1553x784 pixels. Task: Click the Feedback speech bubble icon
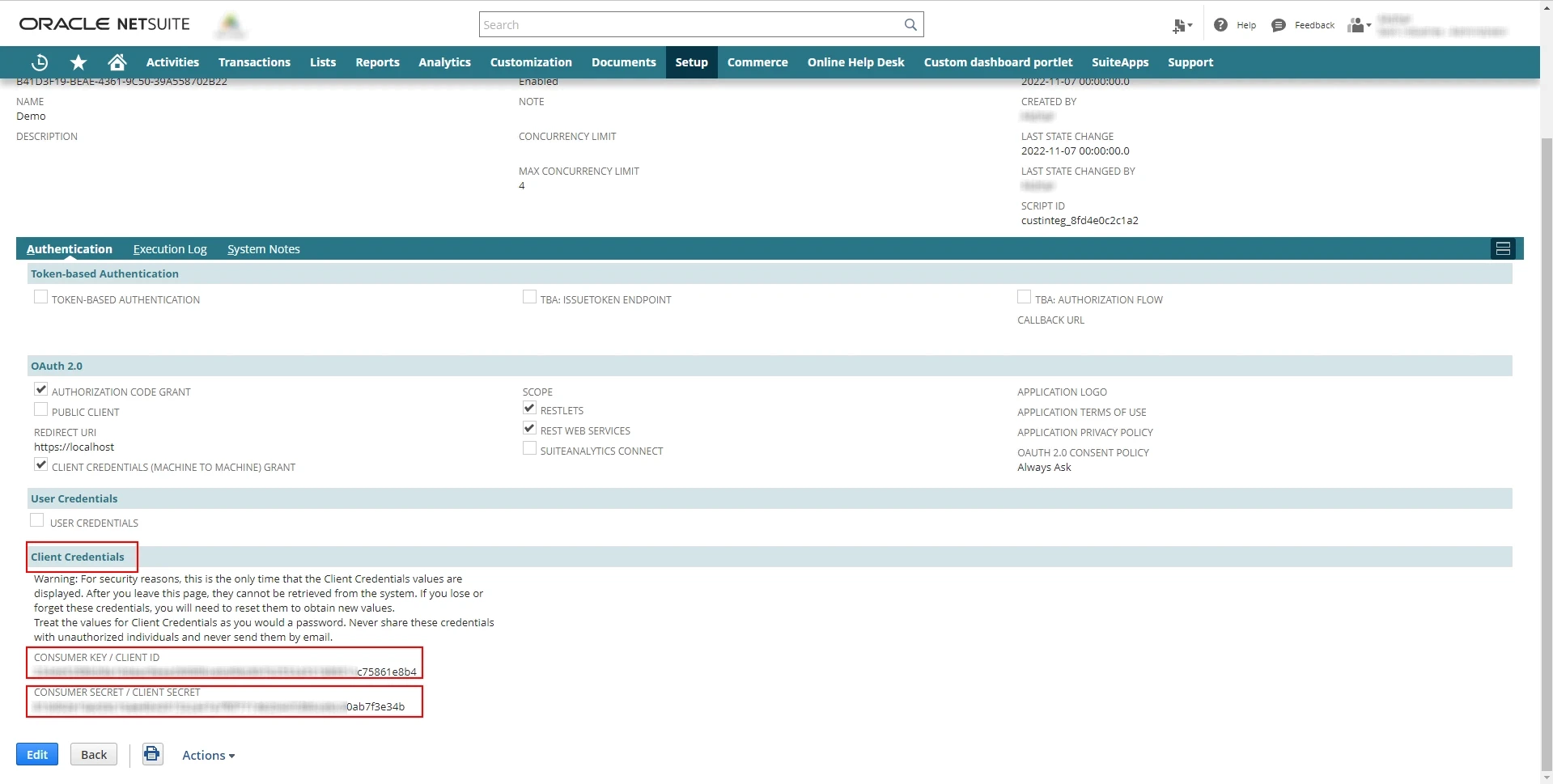pos(1279,25)
